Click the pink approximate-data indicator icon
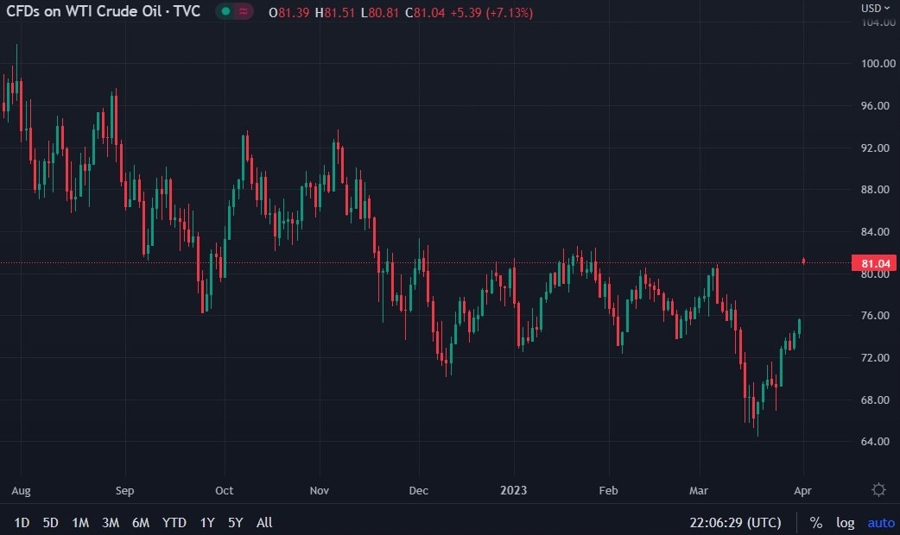900x535 pixels. 243,11
